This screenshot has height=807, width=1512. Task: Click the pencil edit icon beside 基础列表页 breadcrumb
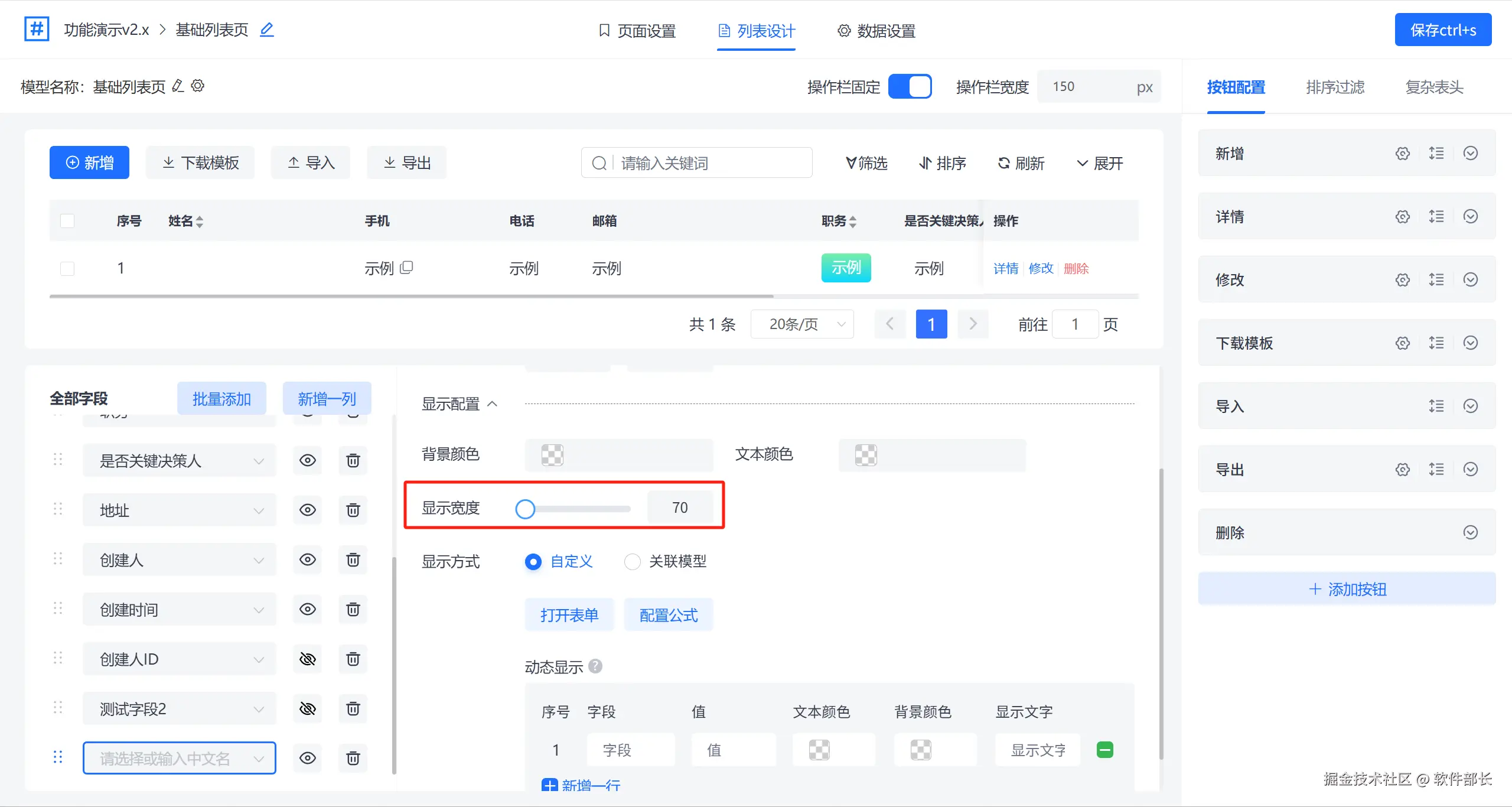(x=267, y=30)
